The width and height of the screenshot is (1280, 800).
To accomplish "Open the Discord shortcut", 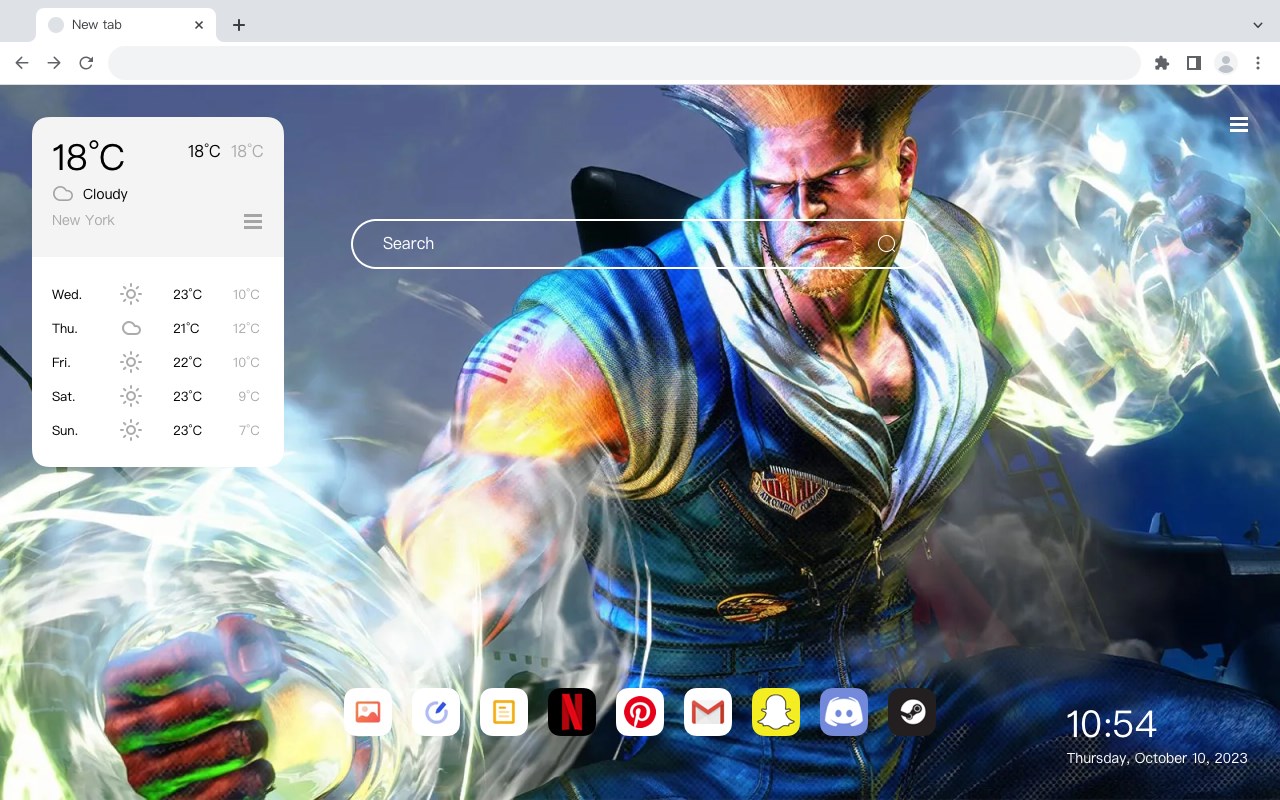I will tap(844, 712).
